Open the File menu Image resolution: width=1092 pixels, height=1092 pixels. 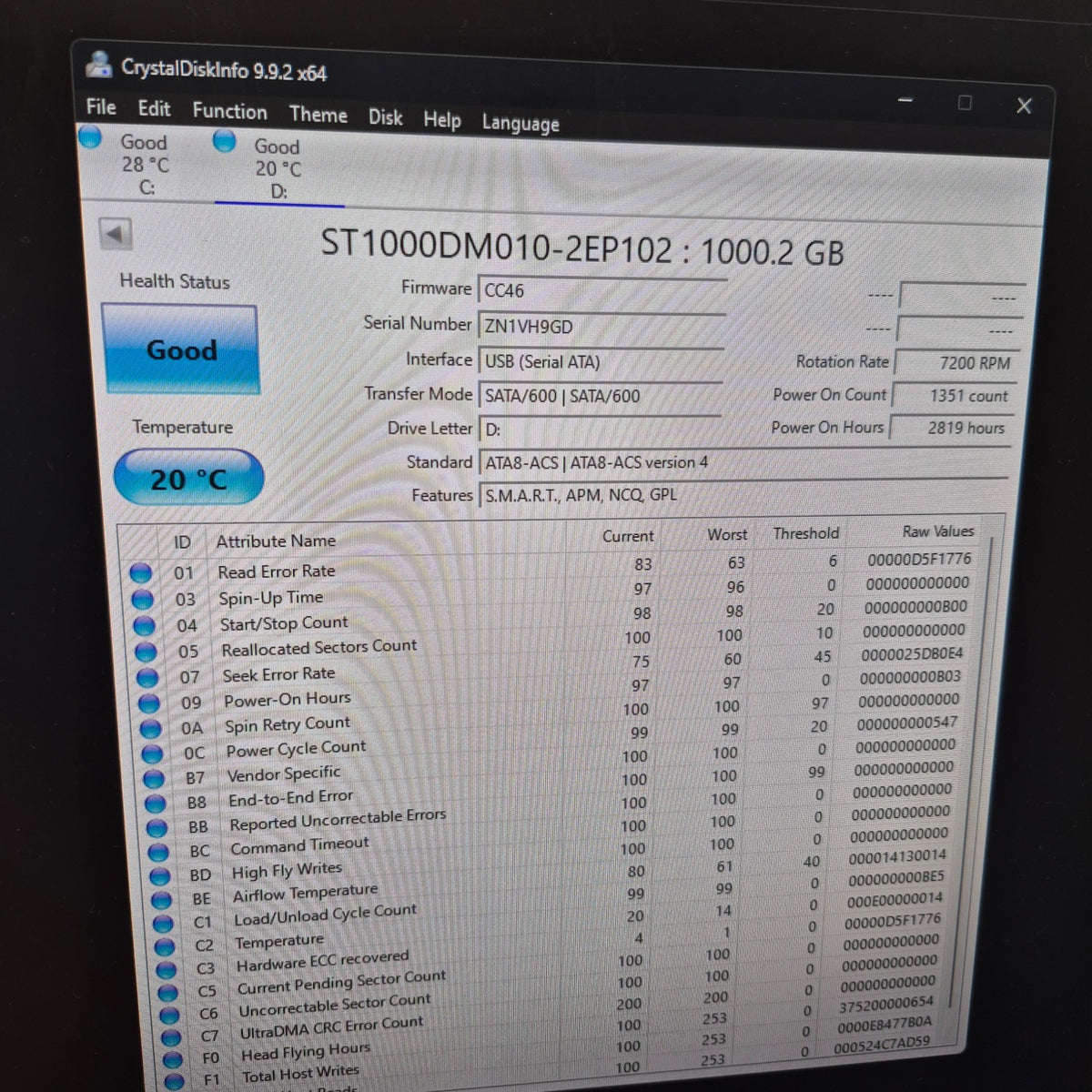pos(101,107)
